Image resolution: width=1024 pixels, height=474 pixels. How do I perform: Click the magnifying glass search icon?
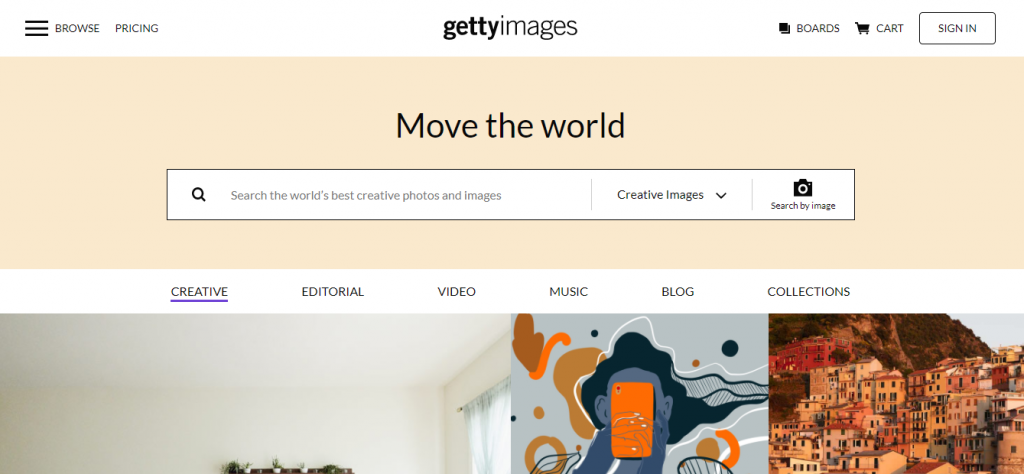199,195
